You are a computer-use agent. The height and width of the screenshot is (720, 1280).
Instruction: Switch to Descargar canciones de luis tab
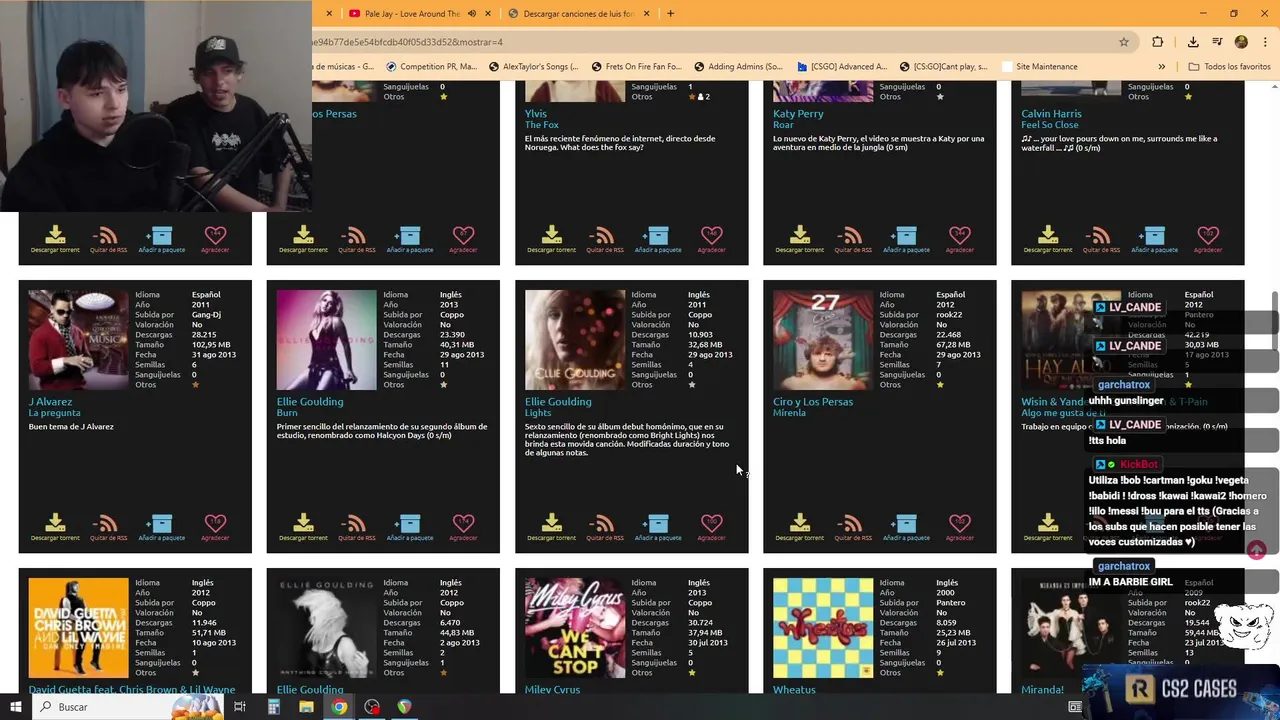(579, 14)
